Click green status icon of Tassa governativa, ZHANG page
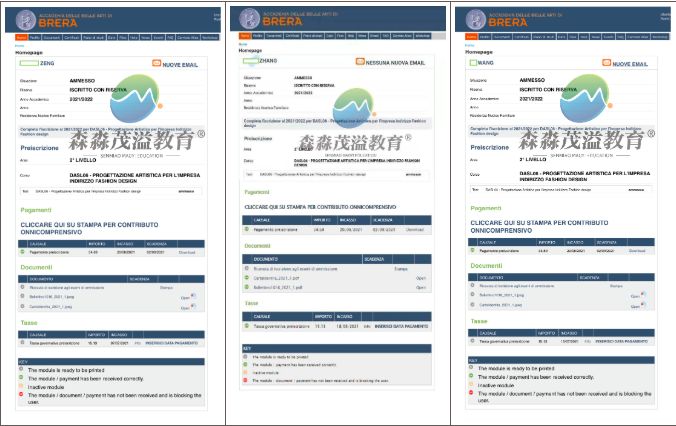The height and width of the screenshot is (426, 676). tap(247, 326)
